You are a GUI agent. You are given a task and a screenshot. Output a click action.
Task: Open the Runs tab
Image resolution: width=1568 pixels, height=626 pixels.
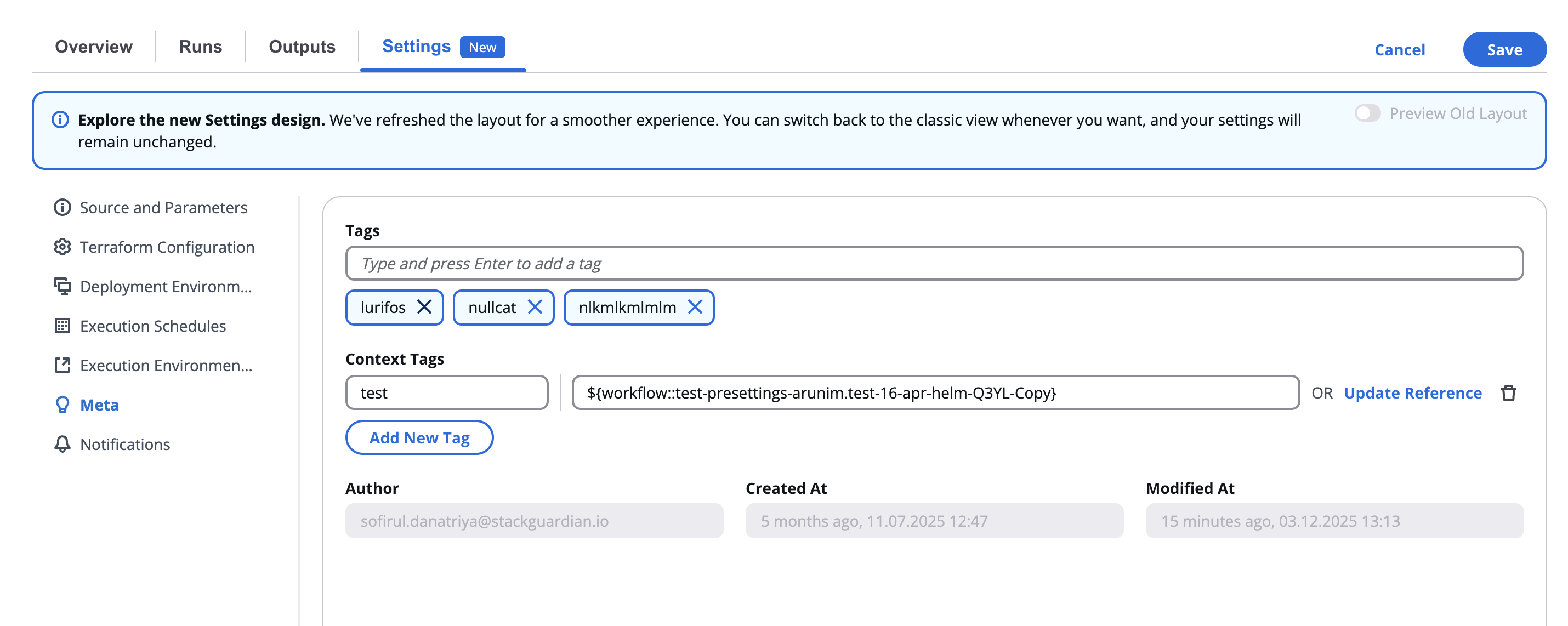pos(200,47)
